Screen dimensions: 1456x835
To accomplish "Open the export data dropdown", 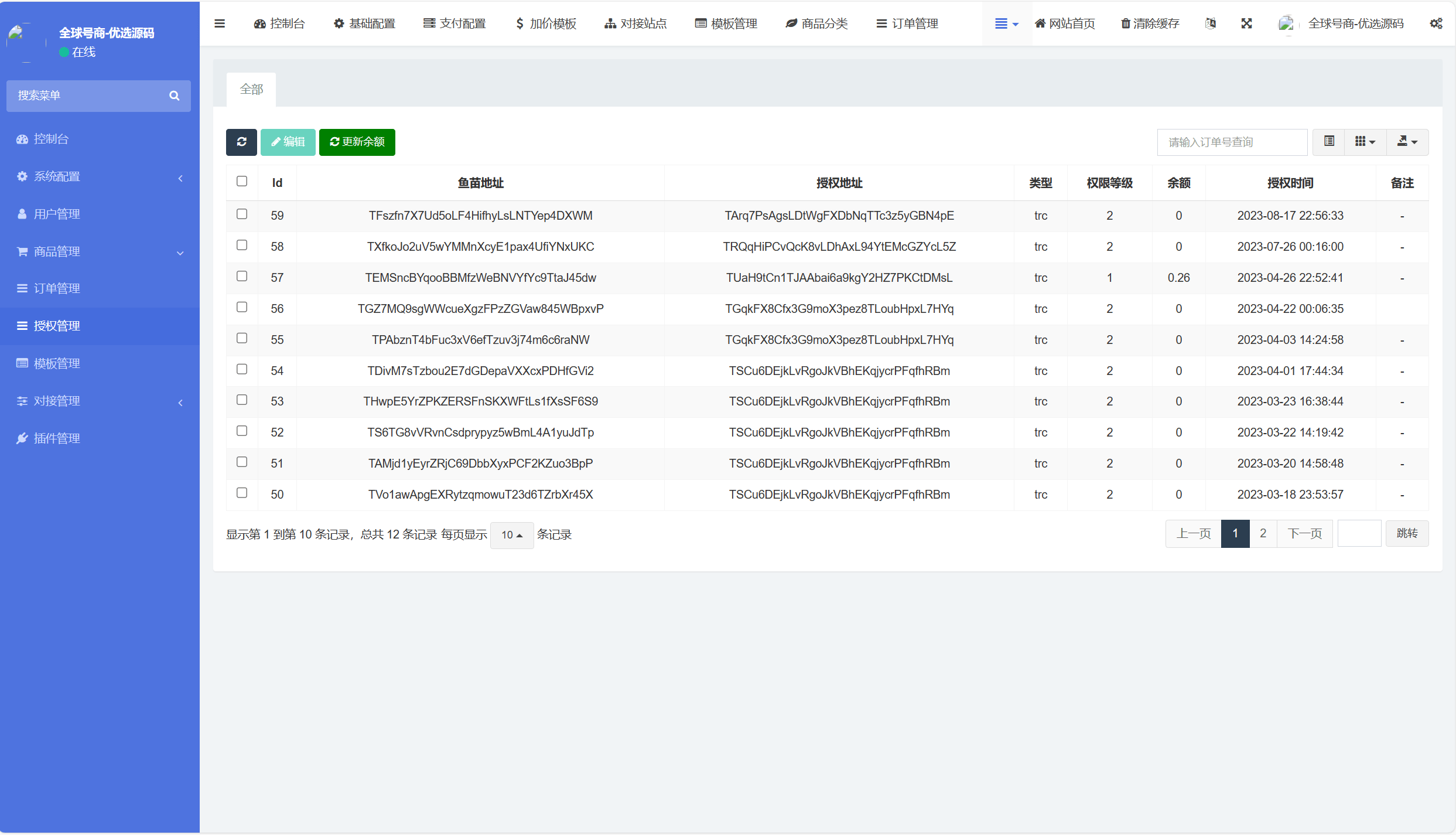I will [1407, 142].
